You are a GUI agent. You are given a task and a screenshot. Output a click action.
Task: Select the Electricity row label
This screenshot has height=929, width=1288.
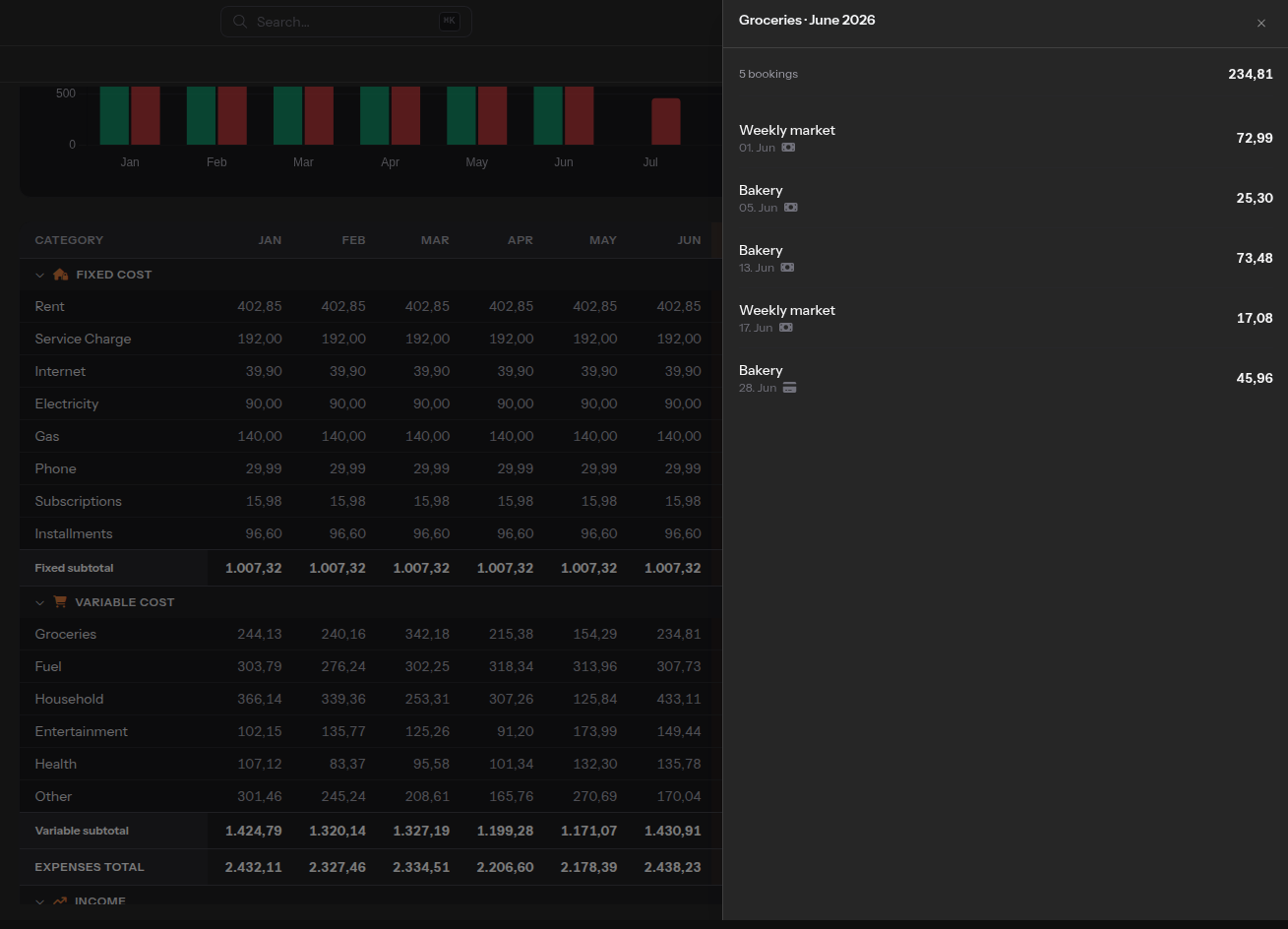click(x=67, y=403)
